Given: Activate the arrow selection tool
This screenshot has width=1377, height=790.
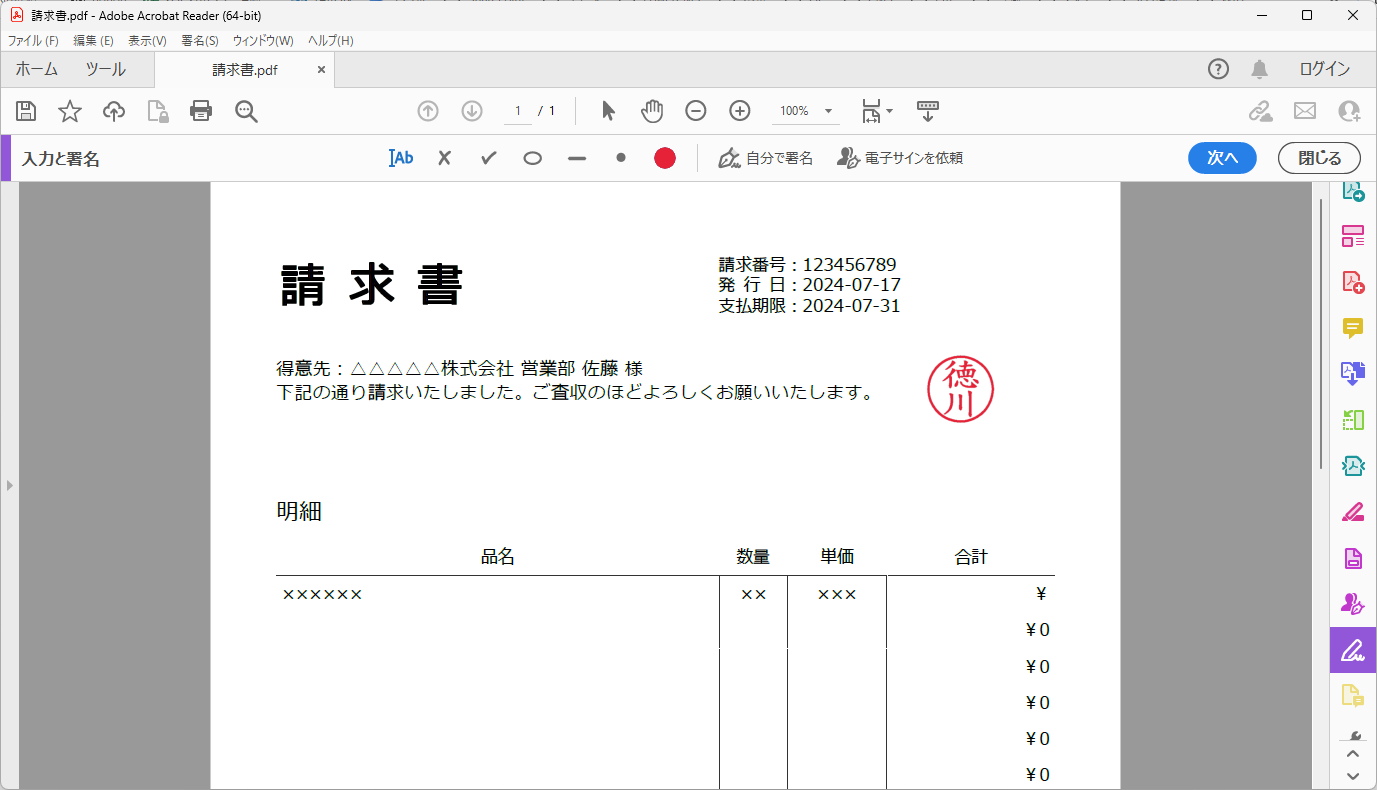Looking at the screenshot, I should click(x=608, y=111).
